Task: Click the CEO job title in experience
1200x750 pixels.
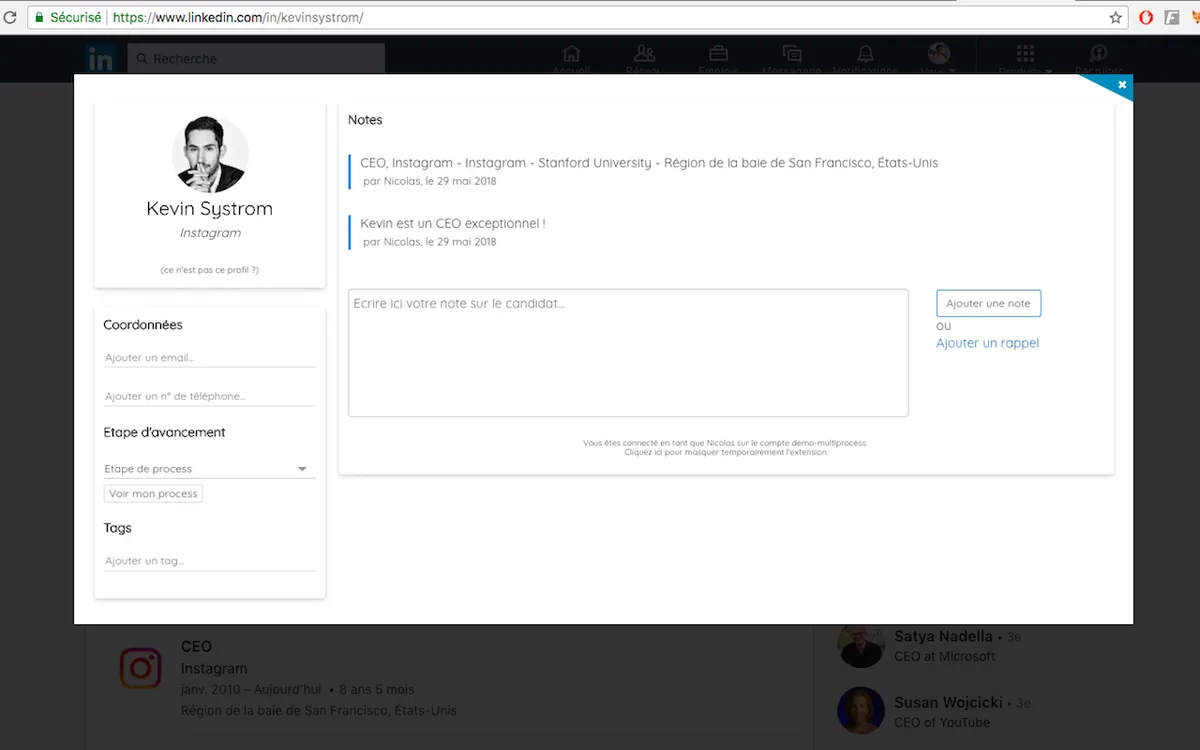Action: pos(196,646)
